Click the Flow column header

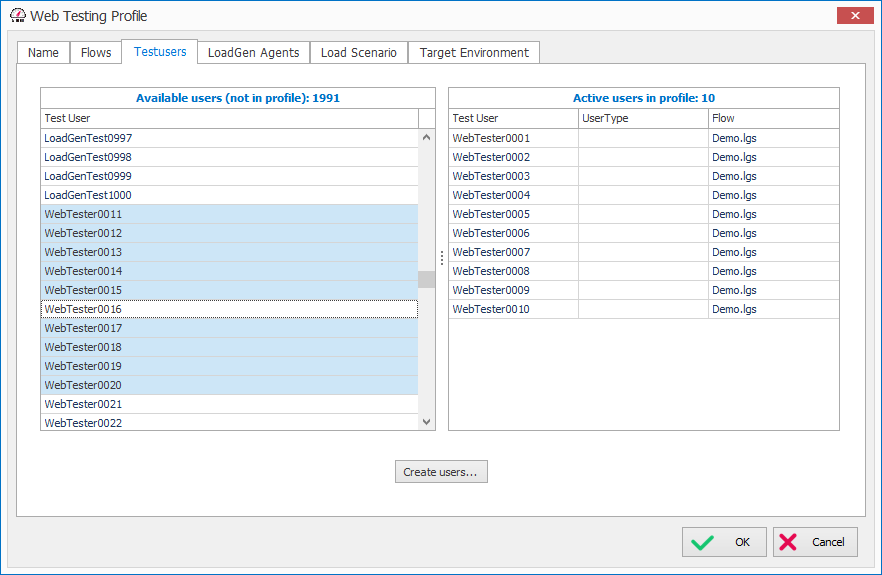pyautogui.click(x=773, y=118)
